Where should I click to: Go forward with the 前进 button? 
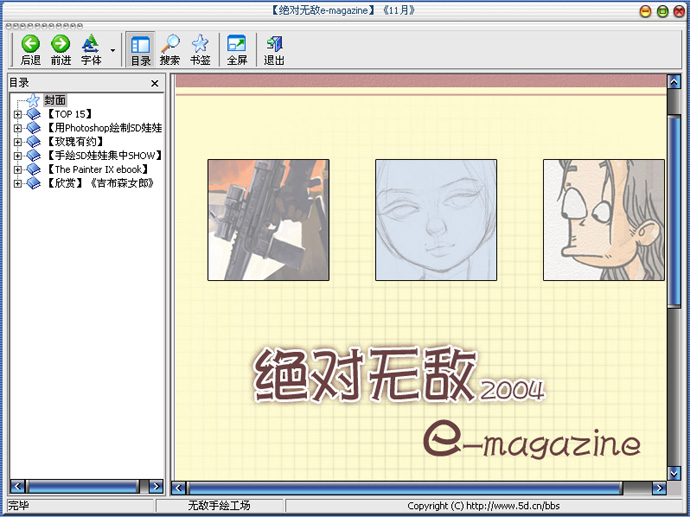tap(61, 50)
